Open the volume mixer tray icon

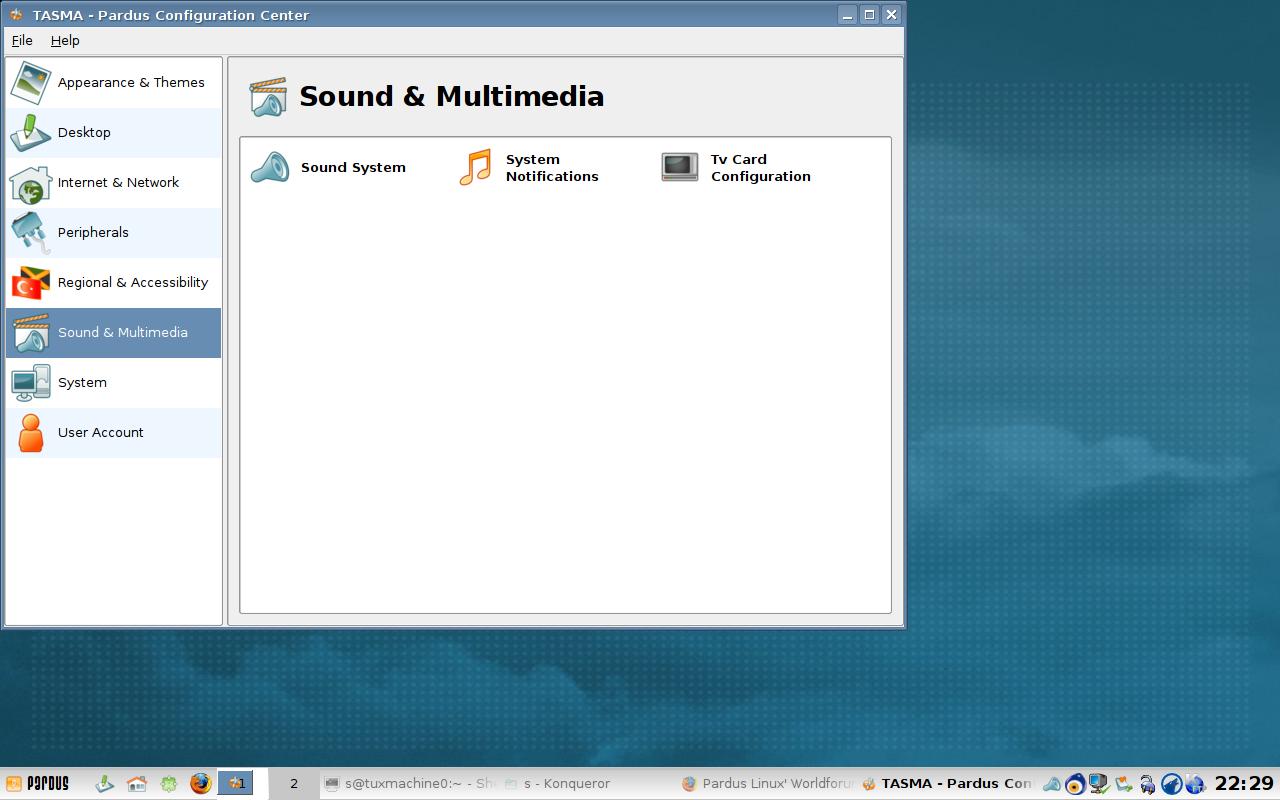[x=1051, y=784]
